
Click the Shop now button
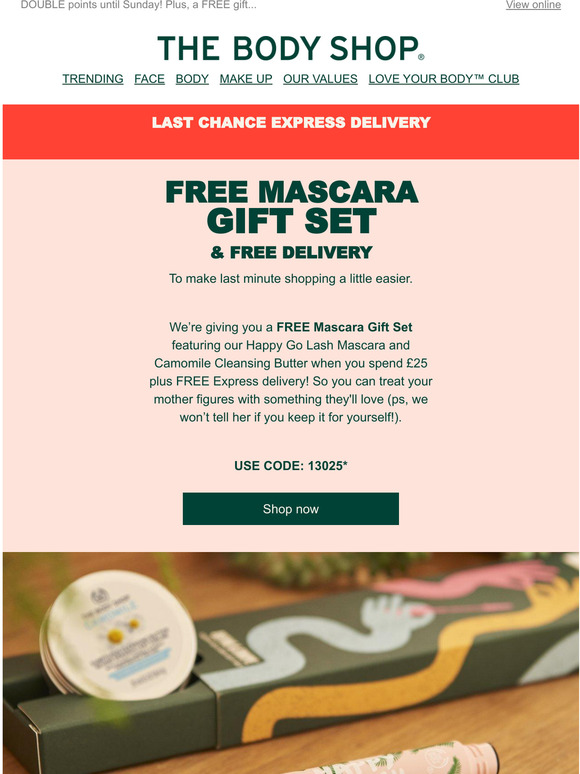(291, 509)
